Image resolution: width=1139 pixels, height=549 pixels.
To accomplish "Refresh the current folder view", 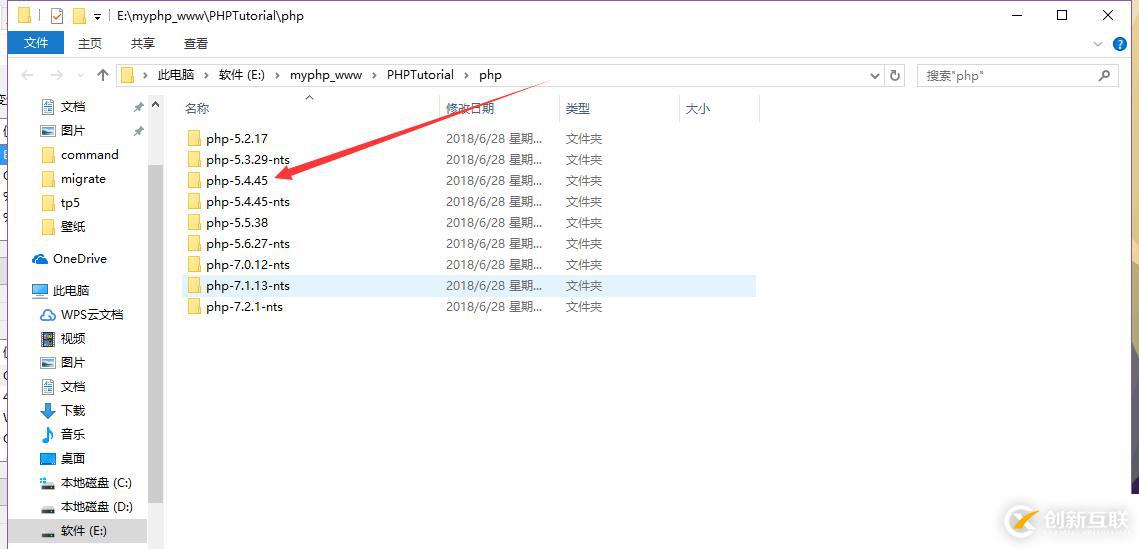I will 895,76.
